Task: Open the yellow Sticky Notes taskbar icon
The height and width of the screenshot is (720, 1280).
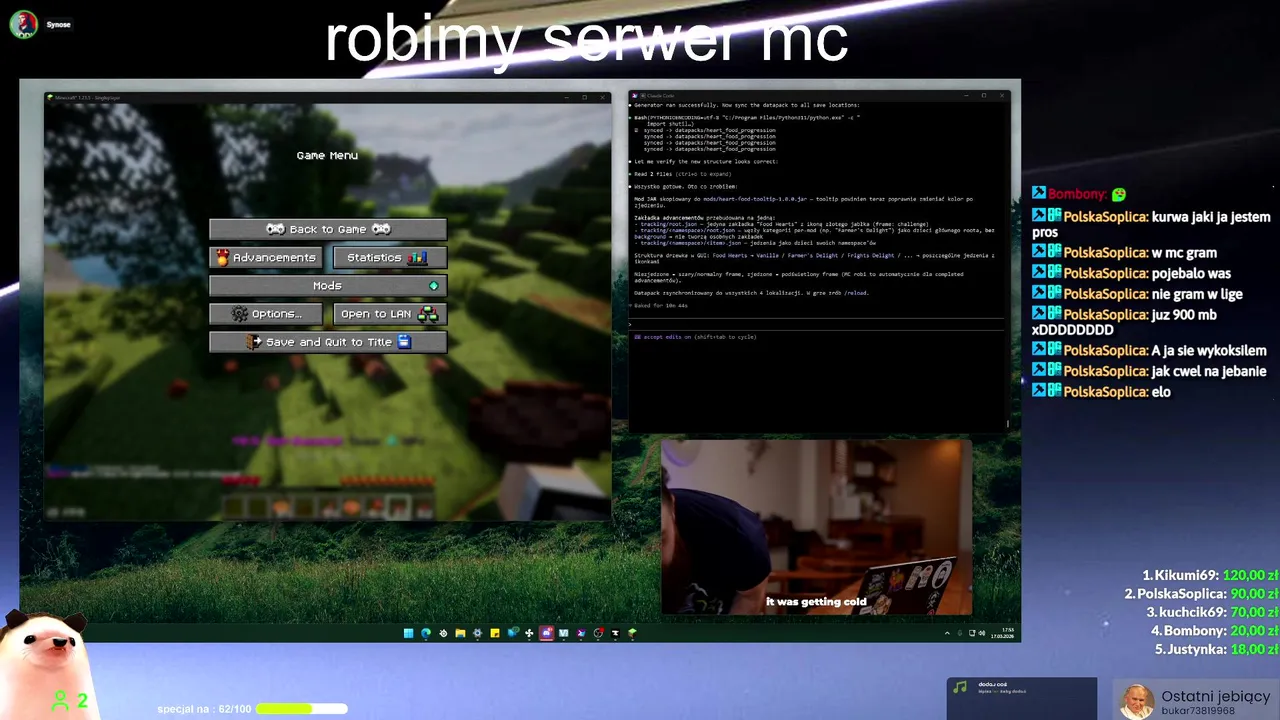Action: tap(495, 633)
